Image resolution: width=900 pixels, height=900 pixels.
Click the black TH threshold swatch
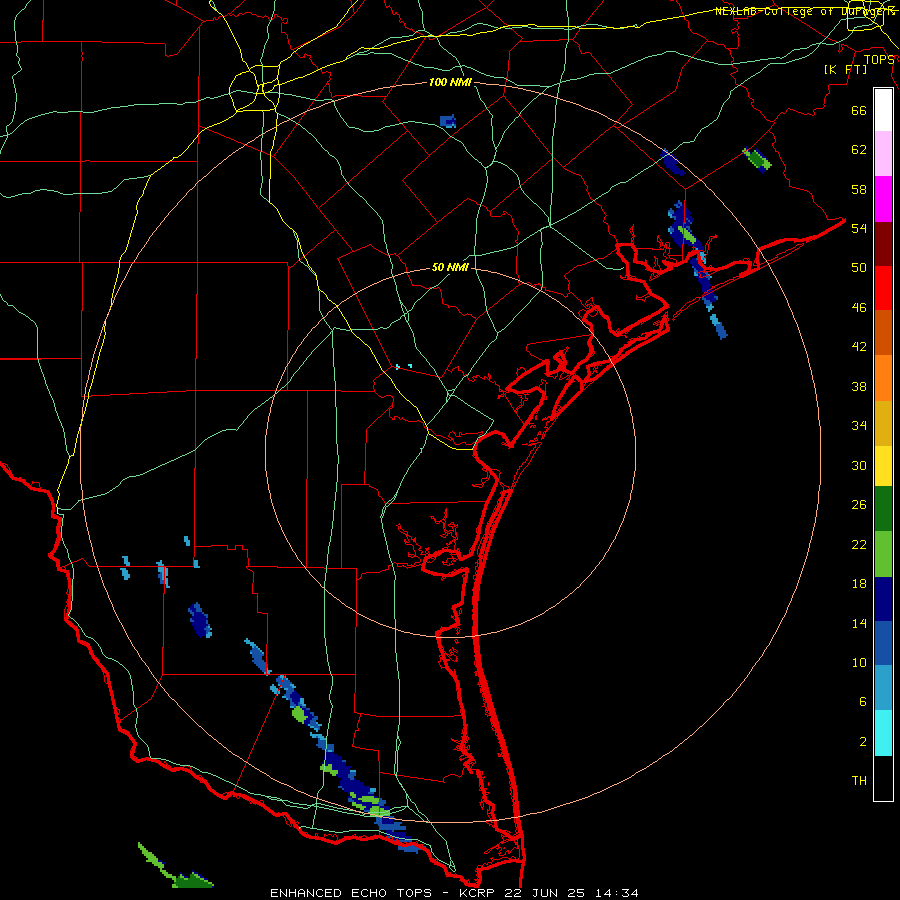point(883,778)
